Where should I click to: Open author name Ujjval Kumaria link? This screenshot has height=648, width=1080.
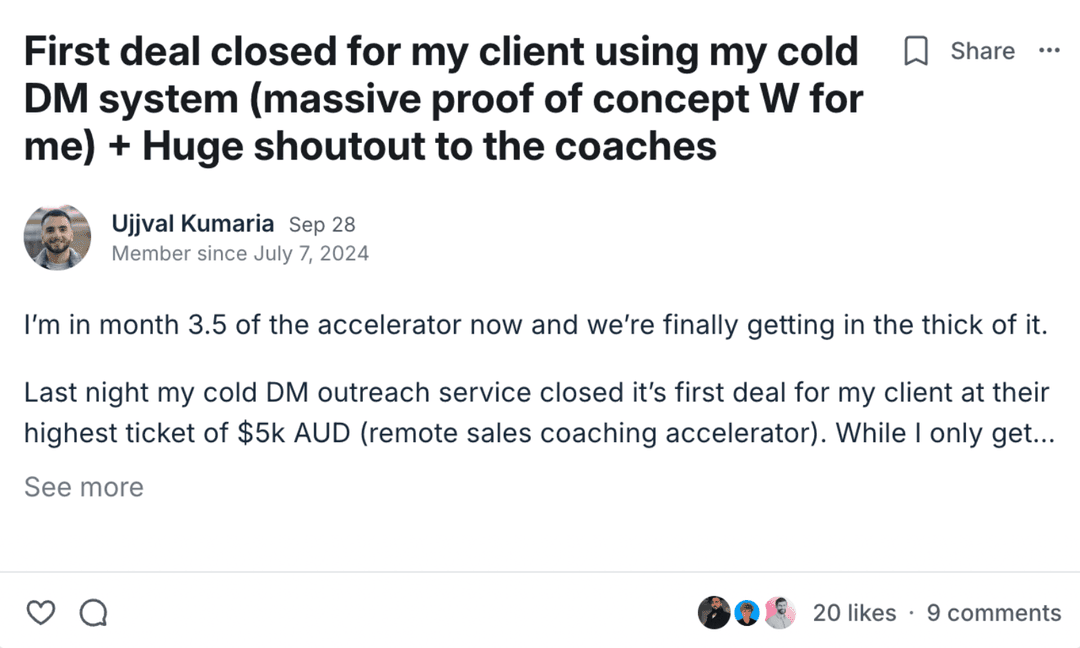coord(193,224)
